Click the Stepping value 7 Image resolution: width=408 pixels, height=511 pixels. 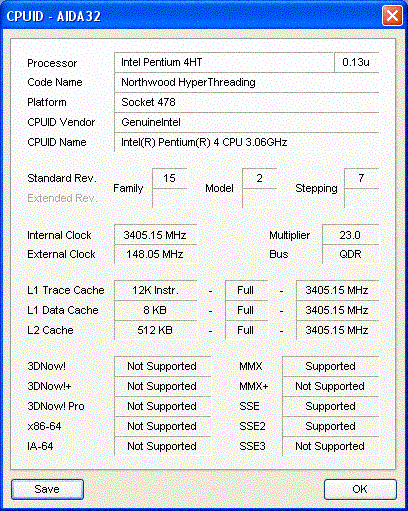[x=361, y=178]
